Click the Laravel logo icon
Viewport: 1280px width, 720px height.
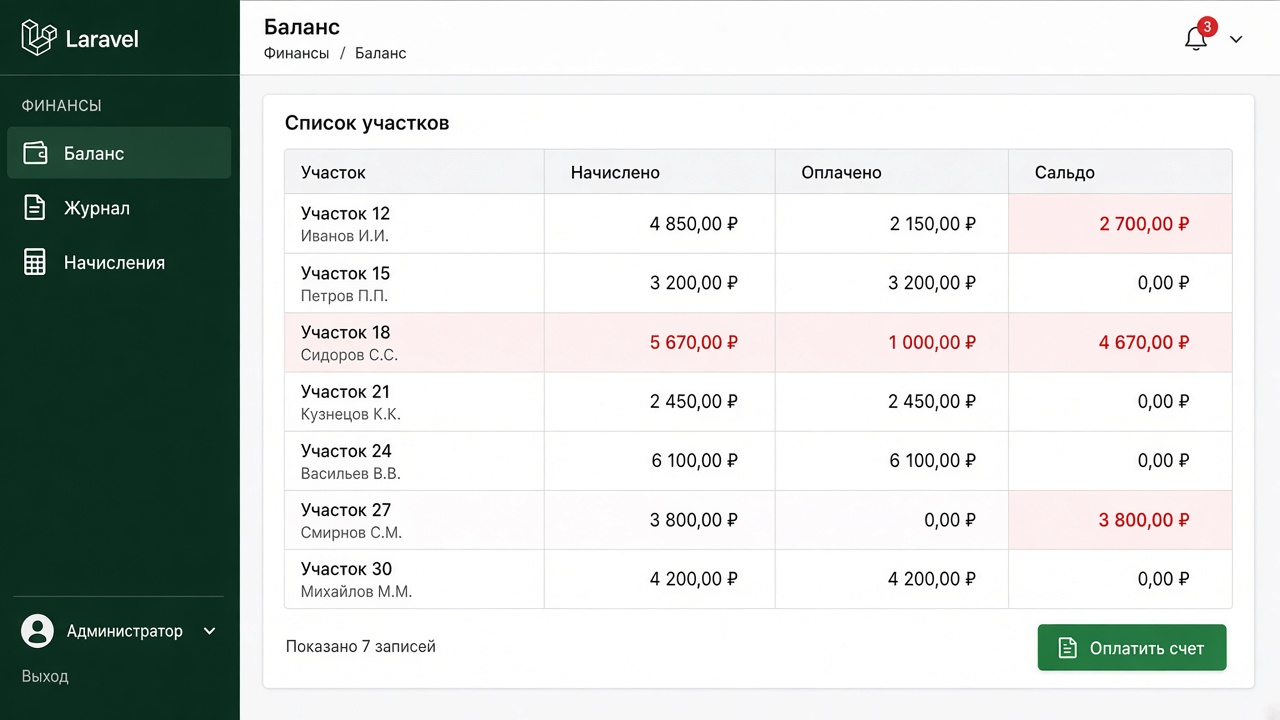38,38
